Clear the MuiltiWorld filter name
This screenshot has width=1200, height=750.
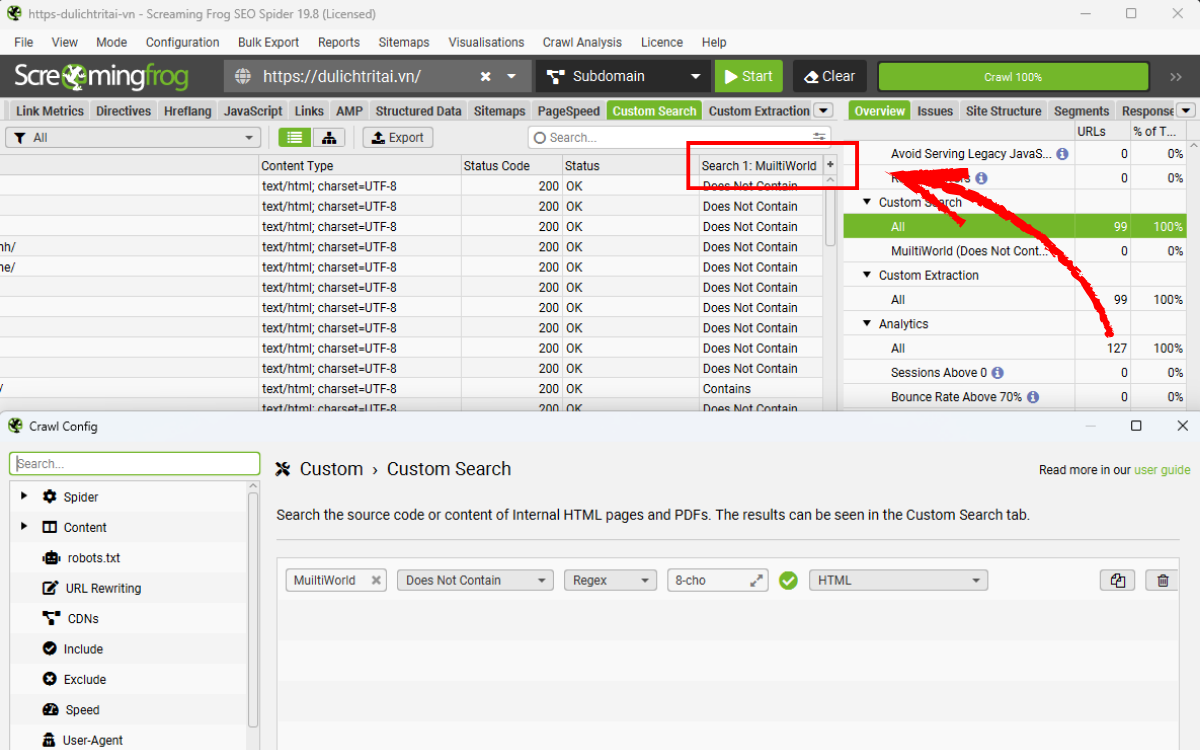[x=376, y=580]
